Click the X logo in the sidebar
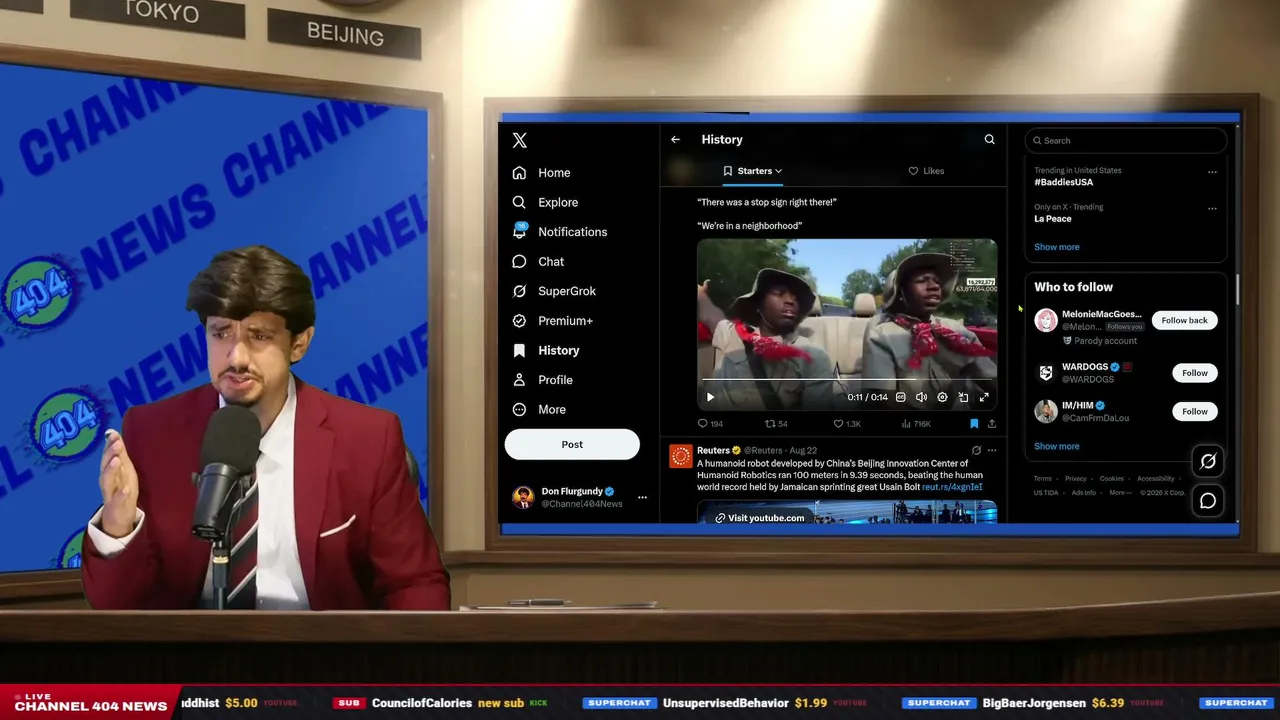 [x=519, y=141]
